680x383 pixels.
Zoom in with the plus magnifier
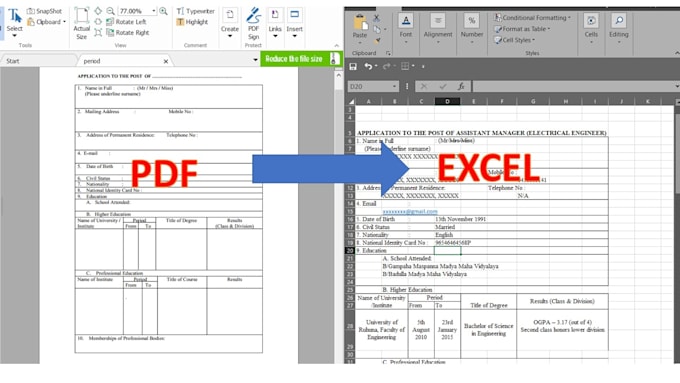click(x=163, y=11)
